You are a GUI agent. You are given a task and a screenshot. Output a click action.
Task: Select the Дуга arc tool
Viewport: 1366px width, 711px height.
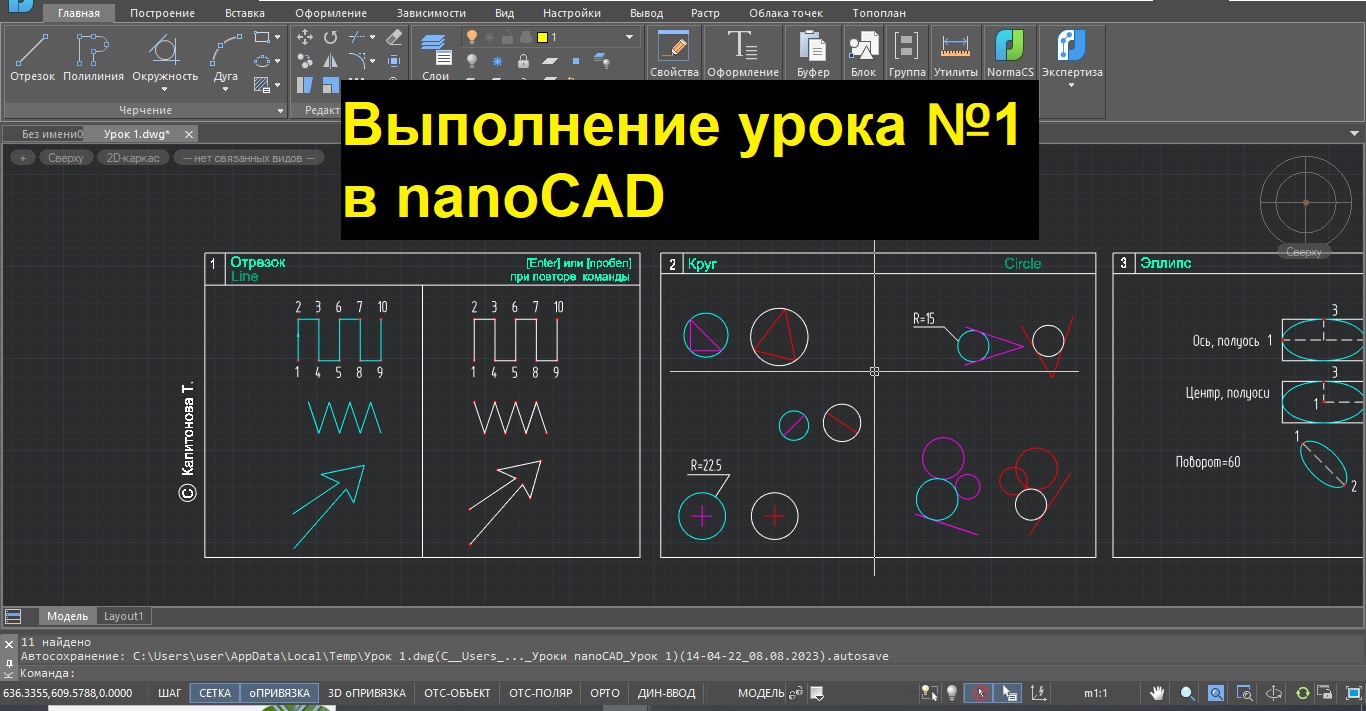(x=226, y=57)
